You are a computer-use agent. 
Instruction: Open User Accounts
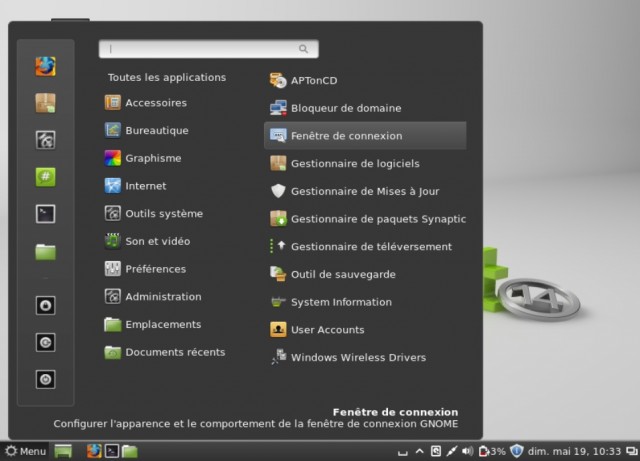pos(365,330)
